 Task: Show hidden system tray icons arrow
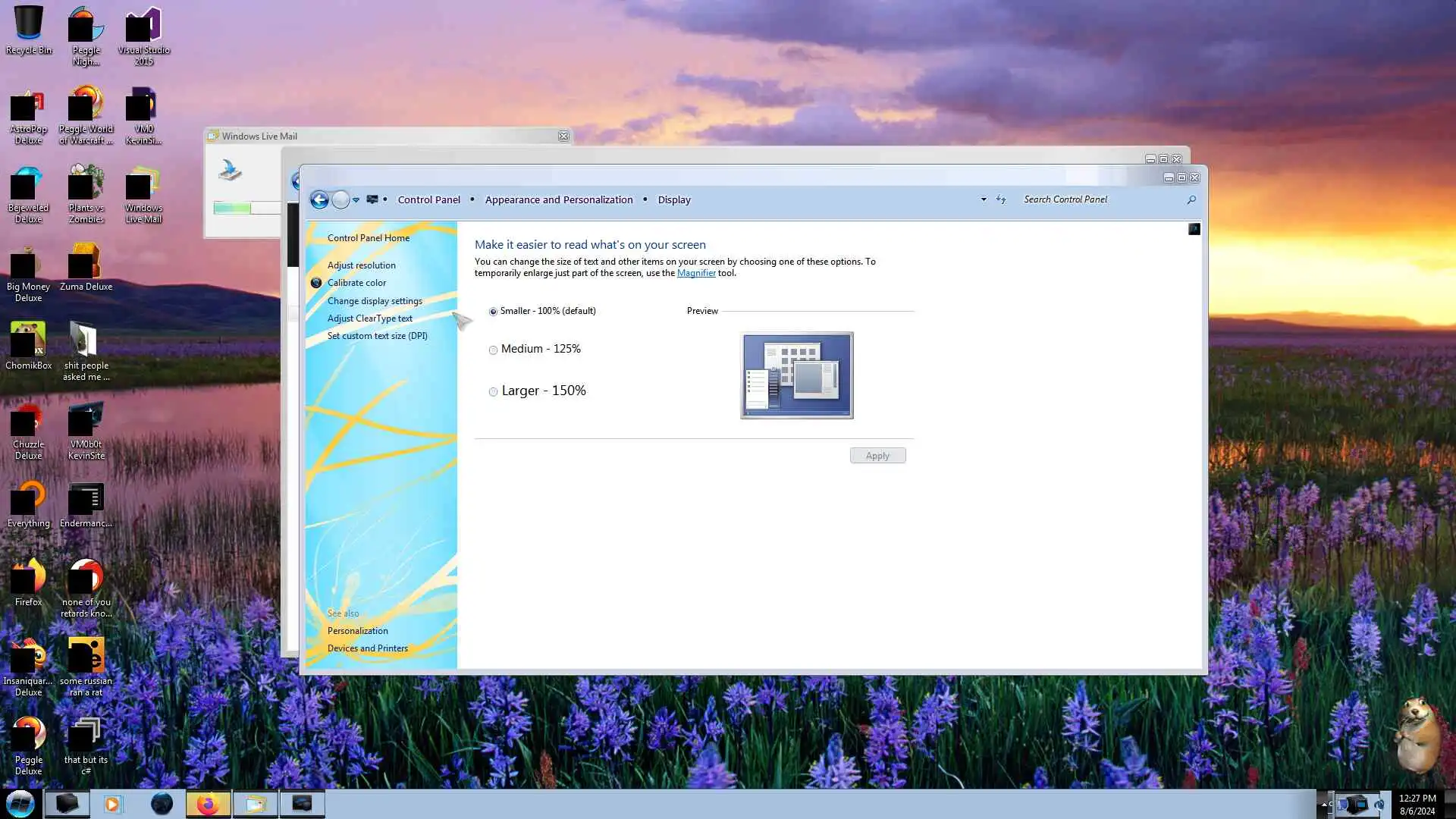coord(1325,804)
